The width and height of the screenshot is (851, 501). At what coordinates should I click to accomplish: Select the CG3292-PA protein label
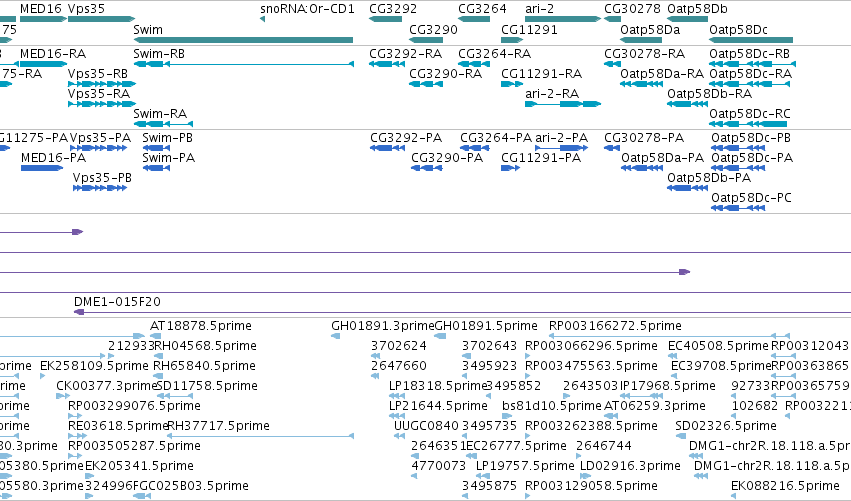(406, 138)
